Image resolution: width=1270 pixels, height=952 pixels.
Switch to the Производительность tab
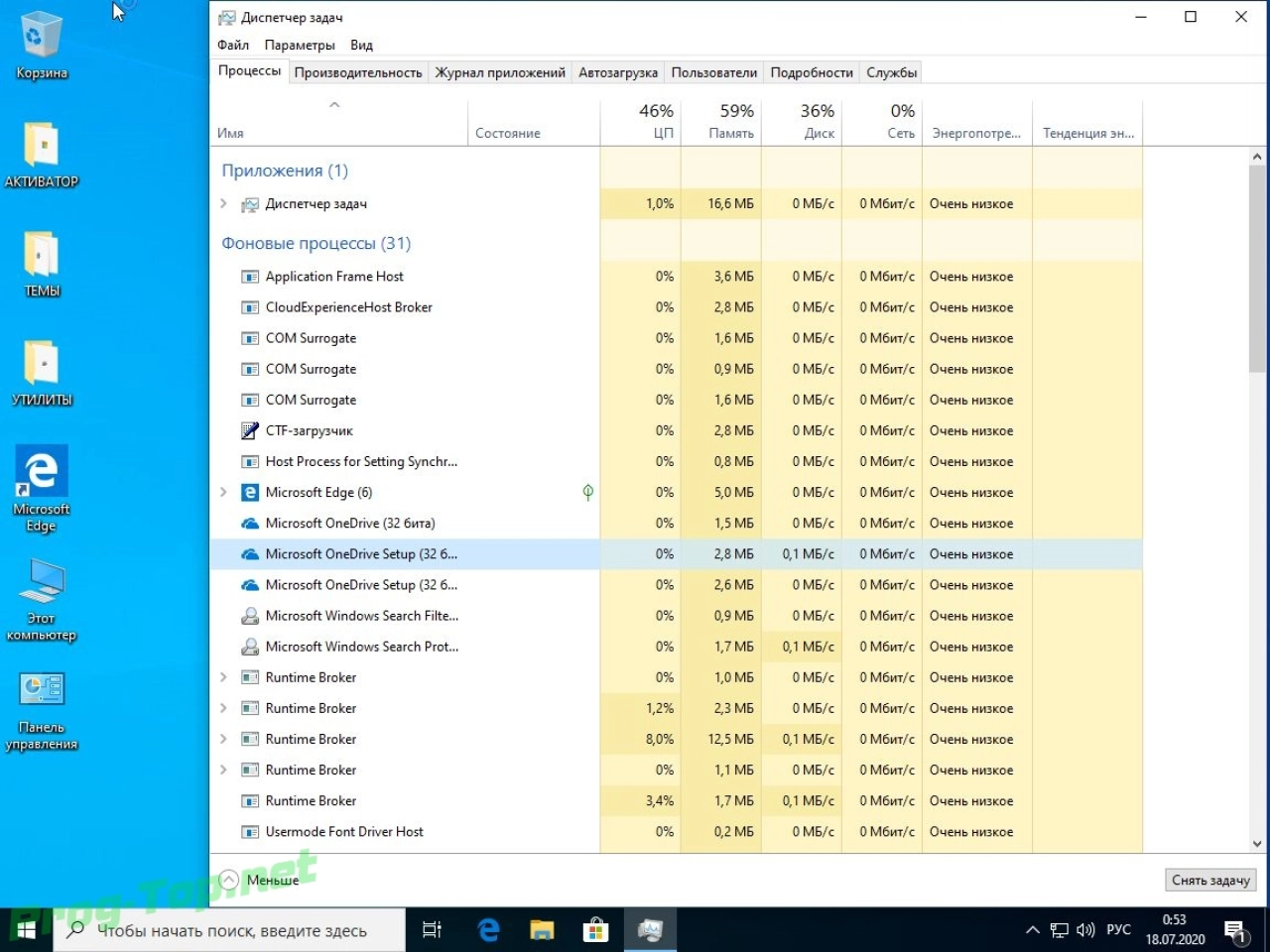pos(358,72)
